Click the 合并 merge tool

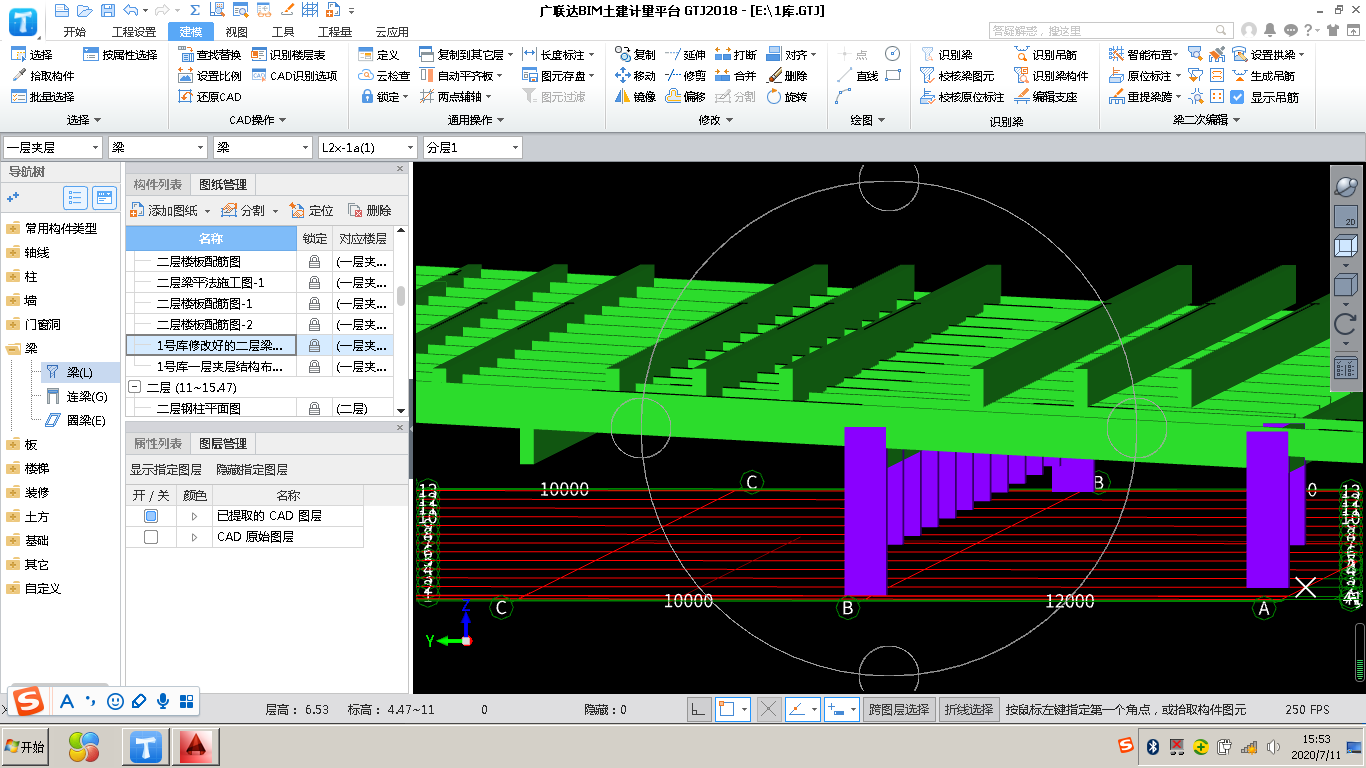[736, 76]
